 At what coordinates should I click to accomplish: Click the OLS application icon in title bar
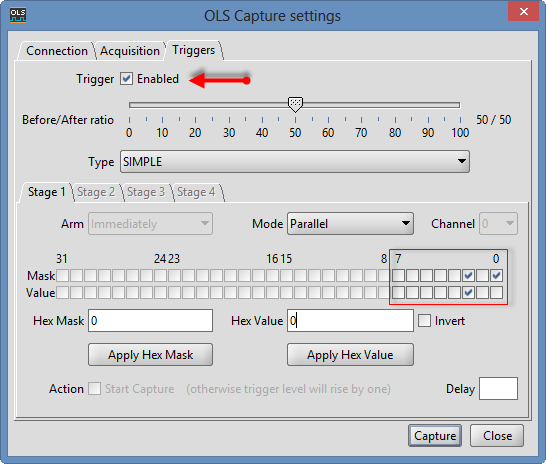18,16
